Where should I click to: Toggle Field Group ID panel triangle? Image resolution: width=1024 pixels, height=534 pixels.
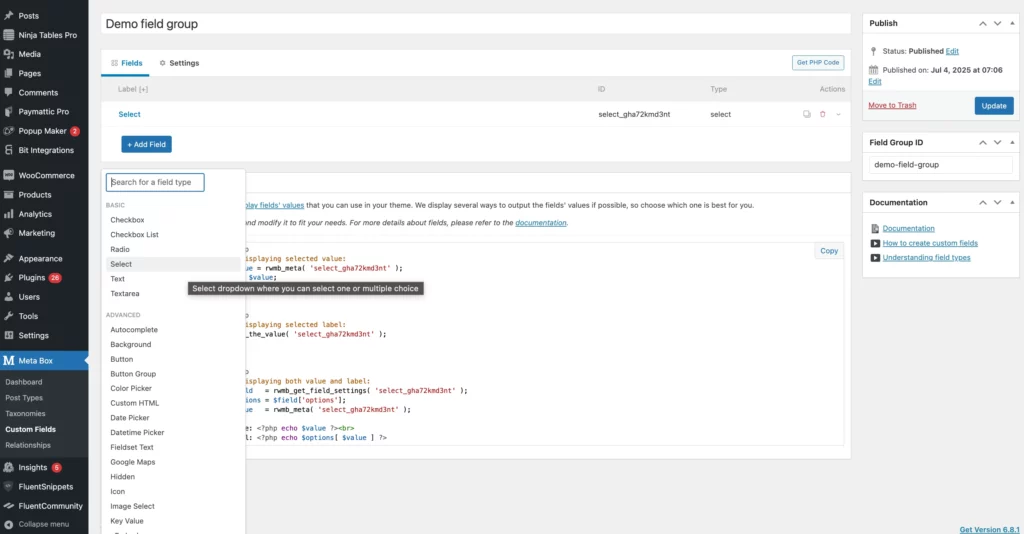tap(1012, 142)
